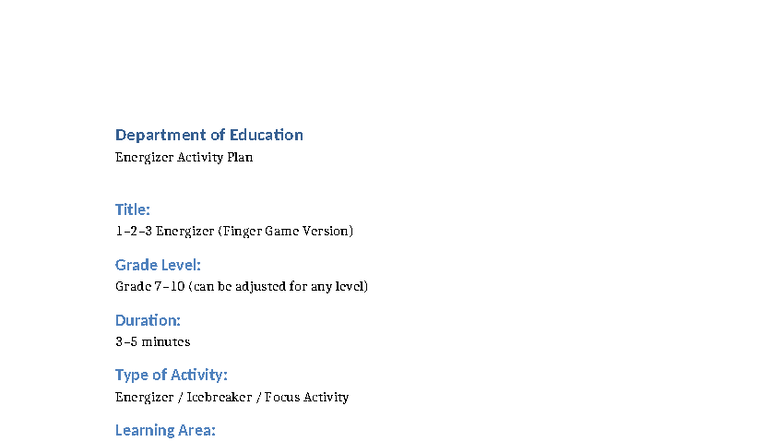Click the word Icebreaker
This screenshot has width=784, height=441.
218,397
